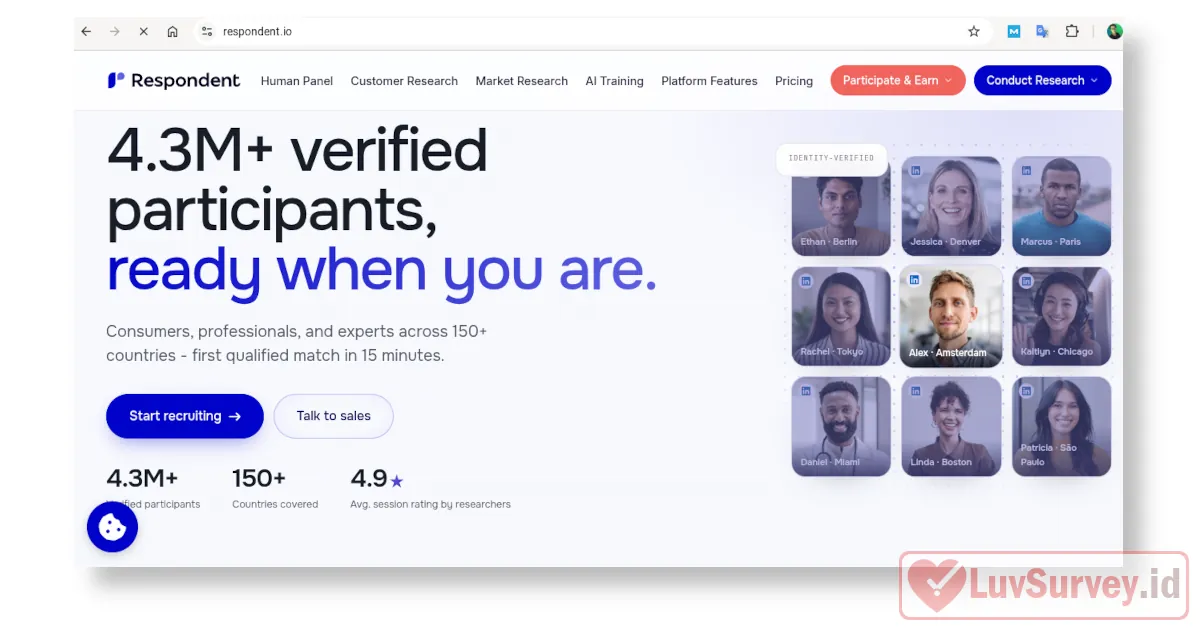
Task: Open the Platform Features menu
Action: (x=709, y=81)
